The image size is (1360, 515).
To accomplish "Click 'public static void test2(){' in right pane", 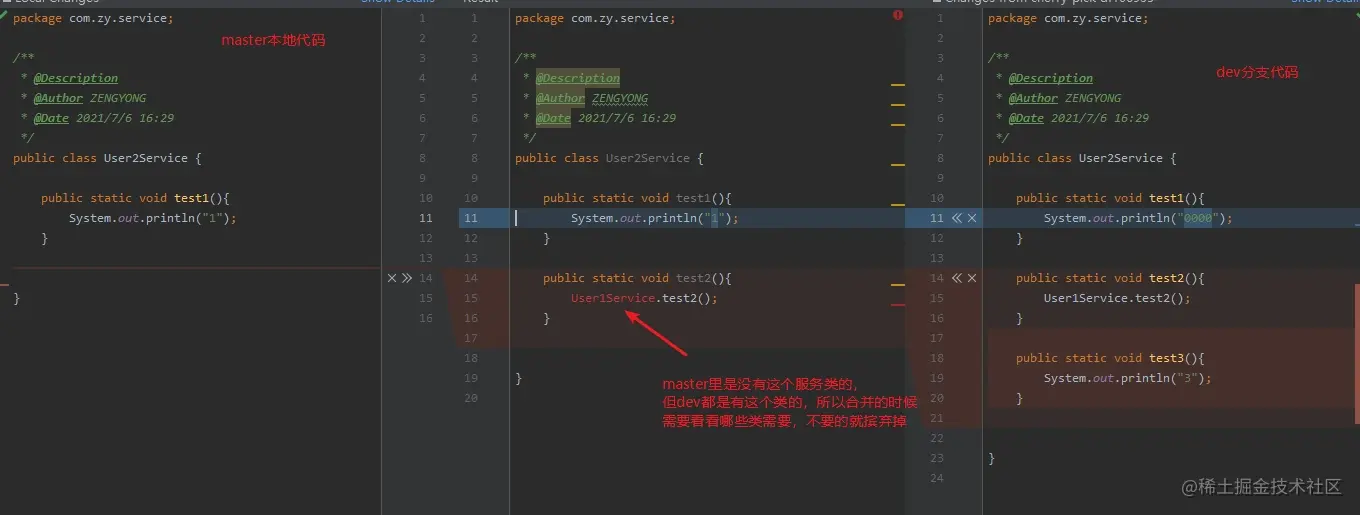I will coord(1110,278).
